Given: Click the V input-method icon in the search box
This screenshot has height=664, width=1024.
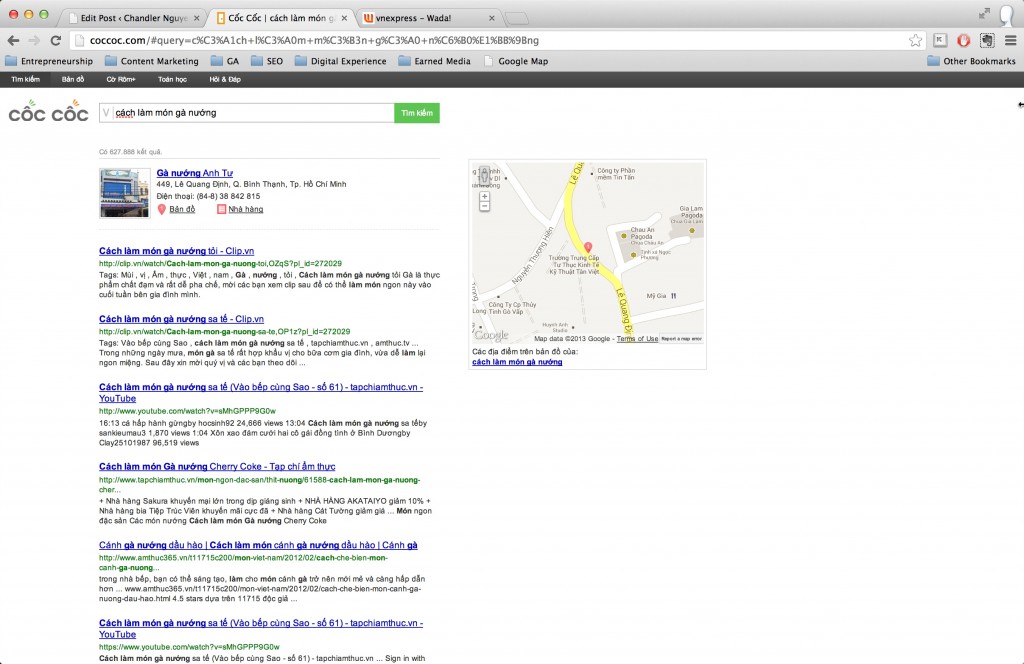Looking at the screenshot, I should pyautogui.click(x=106, y=112).
